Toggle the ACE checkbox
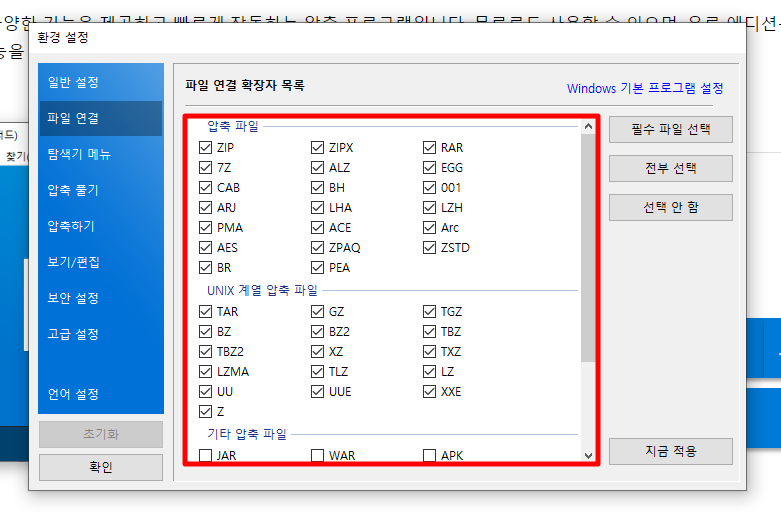781x523 pixels. [x=317, y=228]
